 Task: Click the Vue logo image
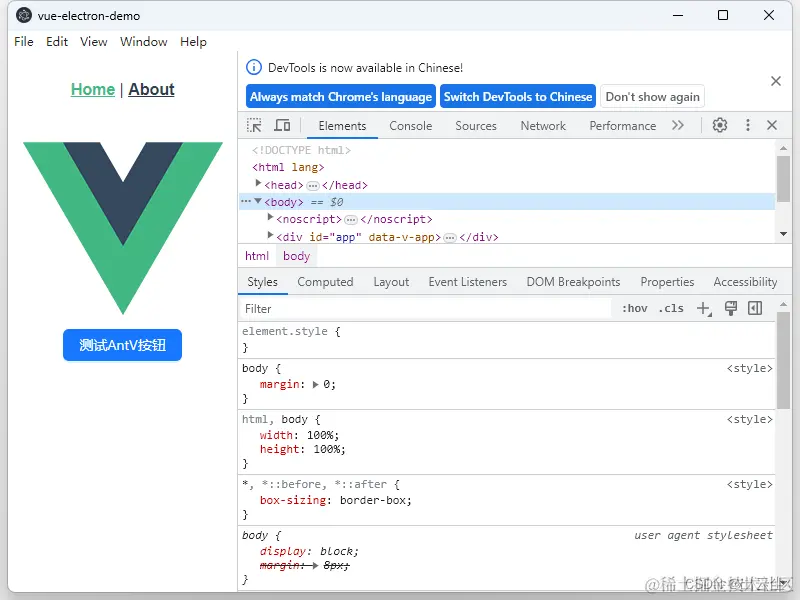tap(123, 228)
